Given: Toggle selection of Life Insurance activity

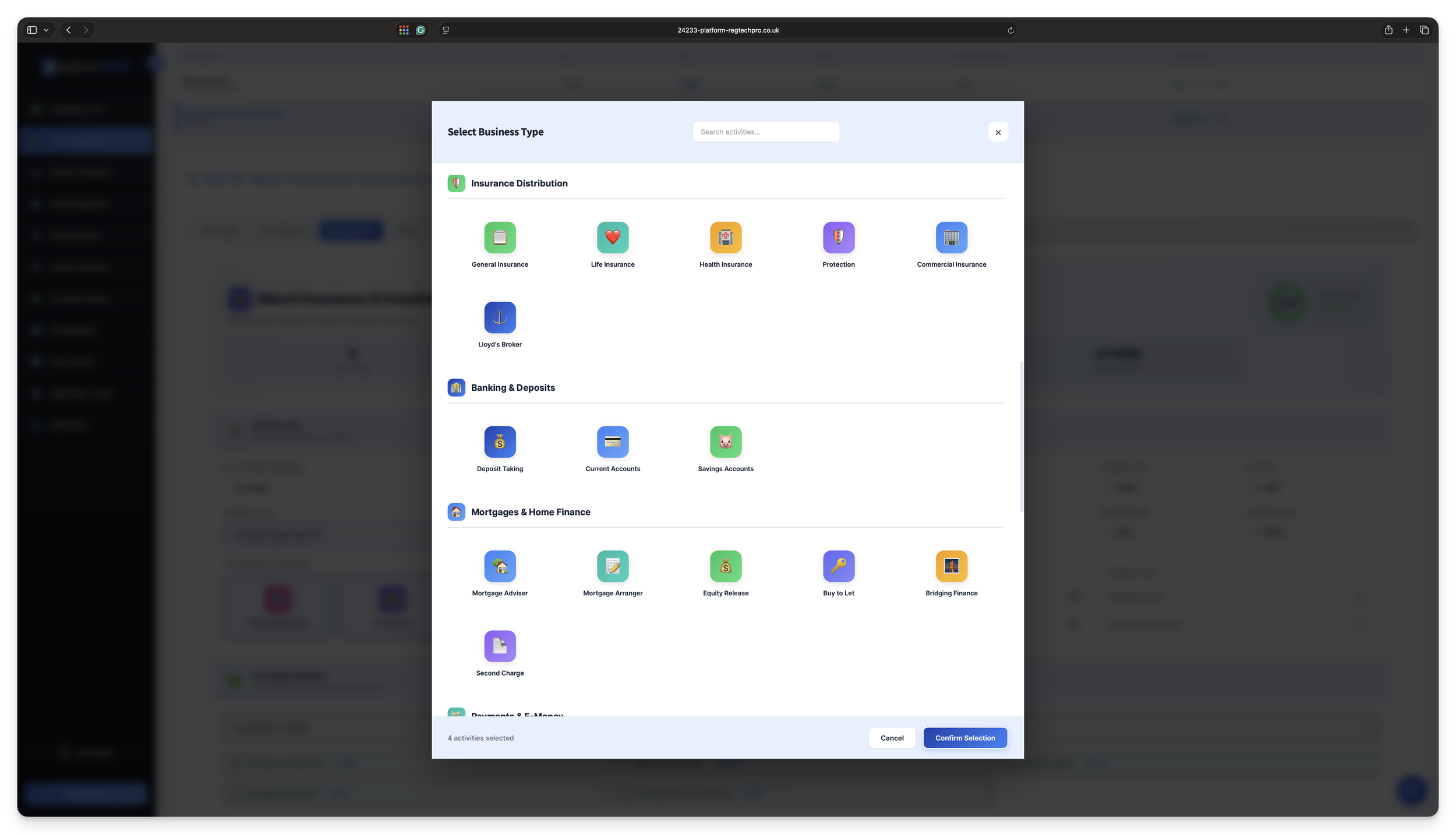Looking at the screenshot, I should 613,238.
